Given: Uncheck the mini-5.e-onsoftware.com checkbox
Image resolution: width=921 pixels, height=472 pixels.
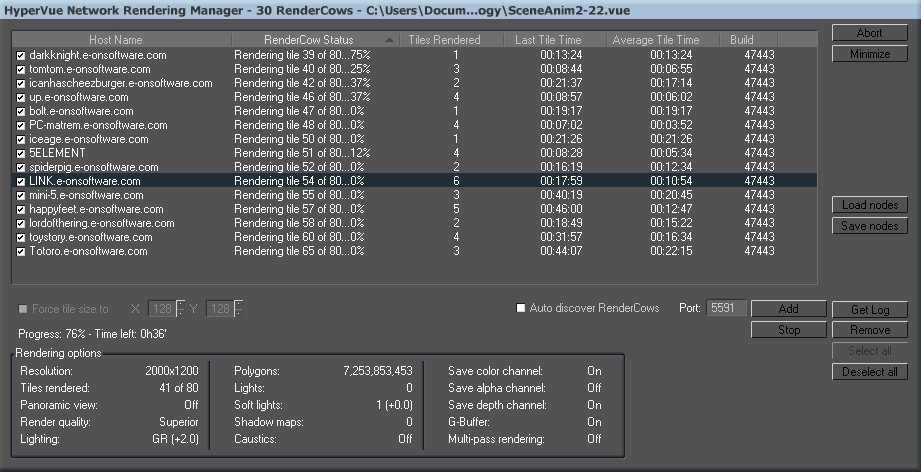Looking at the screenshot, I should pos(21,196).
